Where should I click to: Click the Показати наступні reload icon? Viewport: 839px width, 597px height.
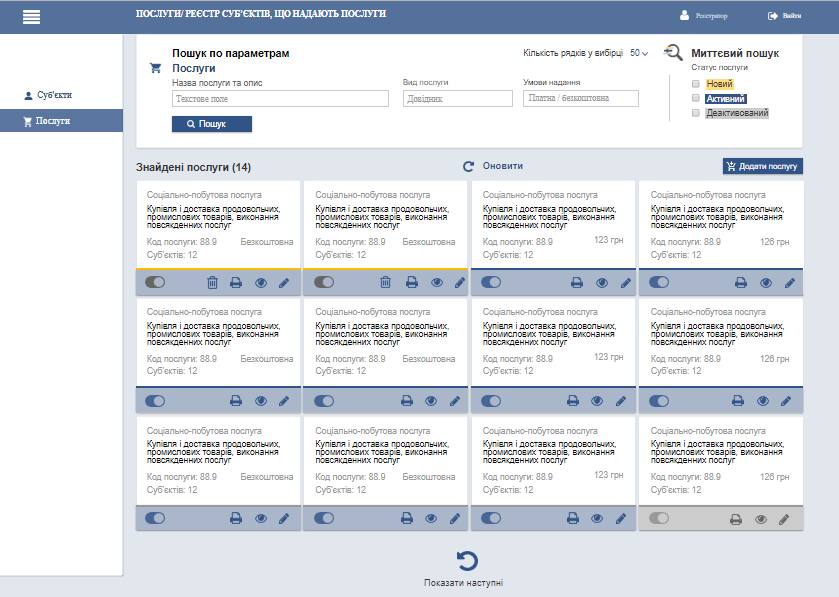(x=466, y=561)
